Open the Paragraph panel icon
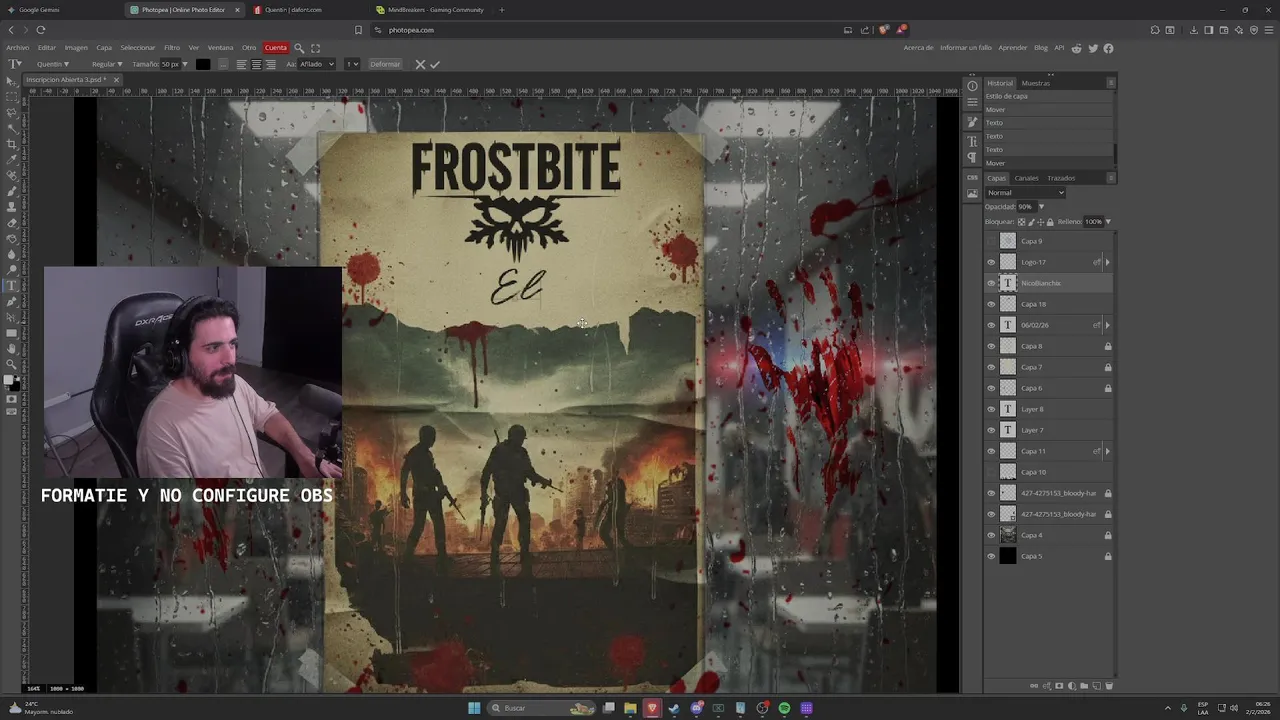The width and height of the screenshot is (1280, 720). [x=972, y=158]
